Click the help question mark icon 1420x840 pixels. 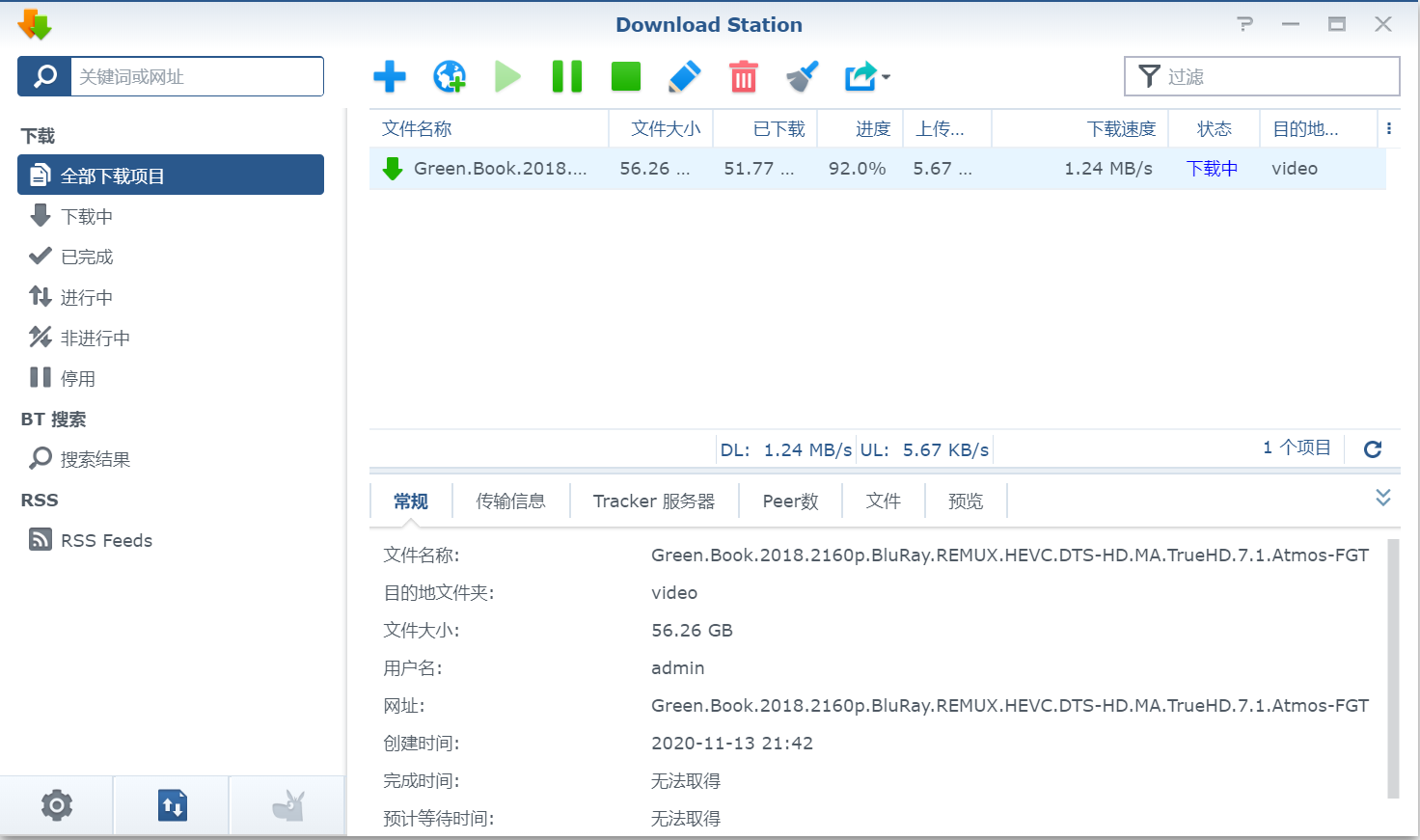point(1245,24)
